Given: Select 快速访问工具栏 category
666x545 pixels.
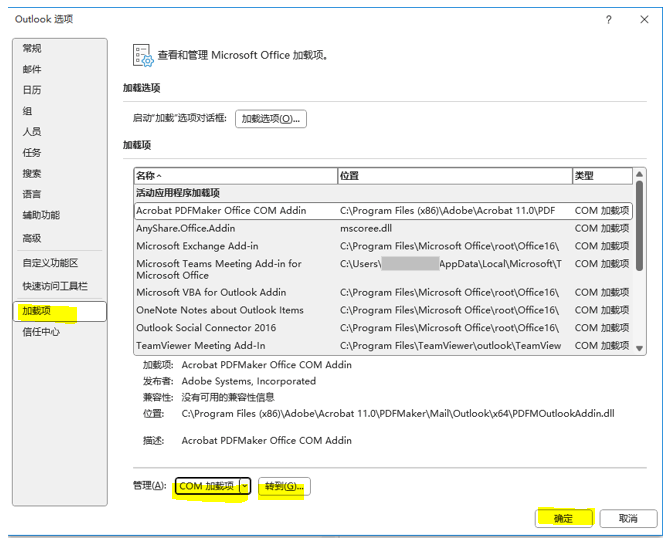Looking at the screenshot, I should [59, 287].
